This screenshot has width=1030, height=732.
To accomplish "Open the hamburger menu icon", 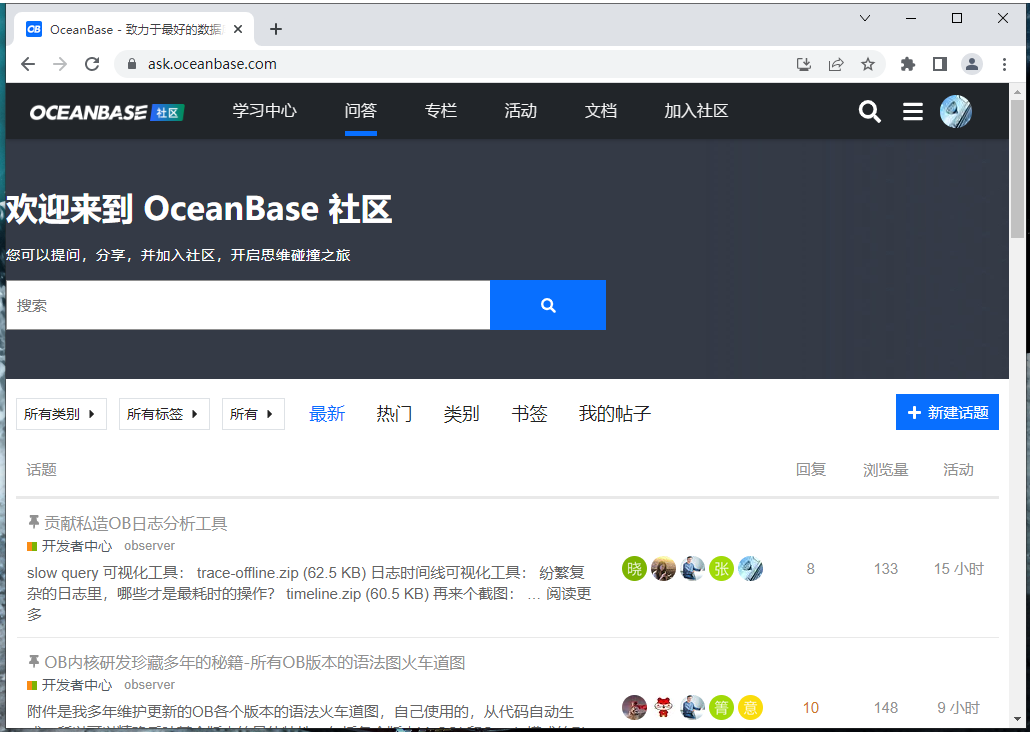I will pyautogui.click(x=912, y=112).
